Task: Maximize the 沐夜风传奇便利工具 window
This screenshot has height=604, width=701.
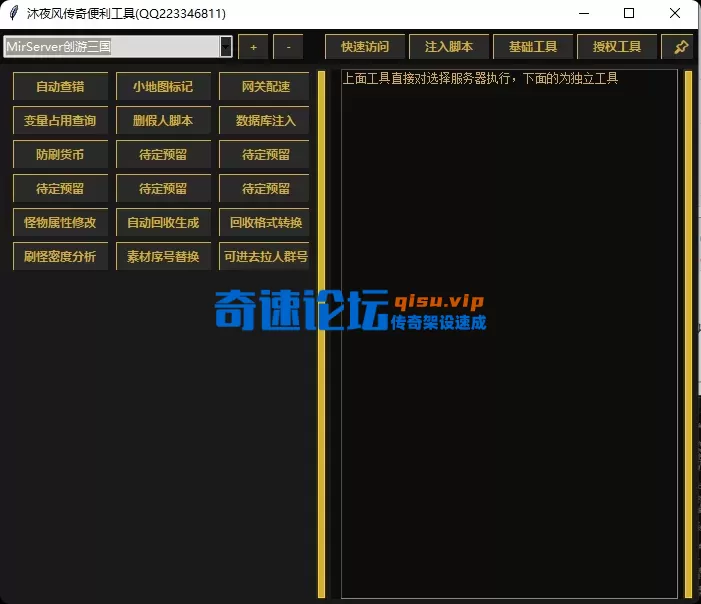Action: 629,13
